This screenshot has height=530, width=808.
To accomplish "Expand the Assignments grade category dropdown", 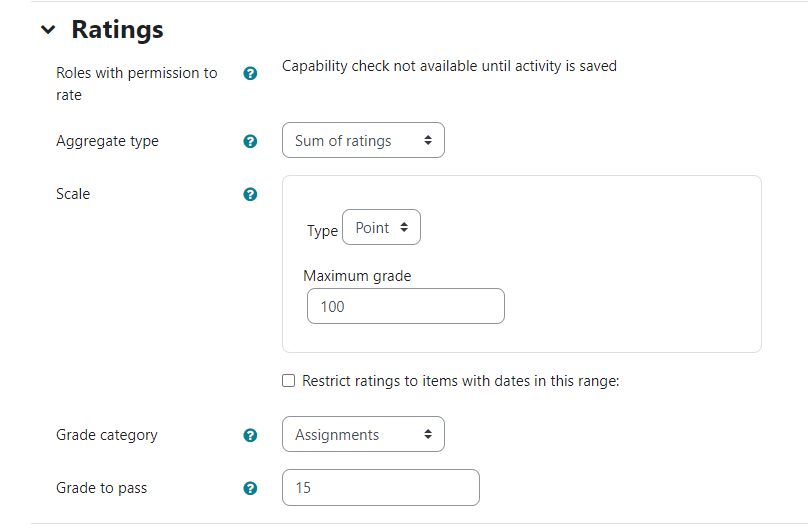I will tap(363, 435).
